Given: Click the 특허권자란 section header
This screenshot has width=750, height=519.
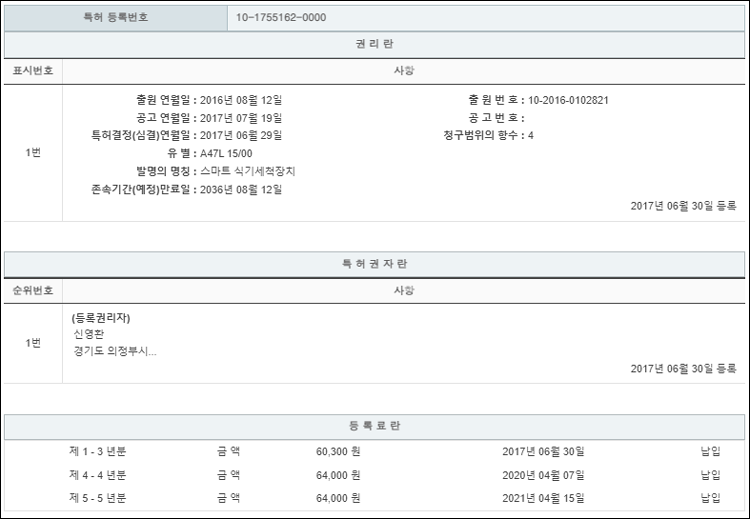Looking at the screenshot, I should pyautogui.click(x=374, y=264).
